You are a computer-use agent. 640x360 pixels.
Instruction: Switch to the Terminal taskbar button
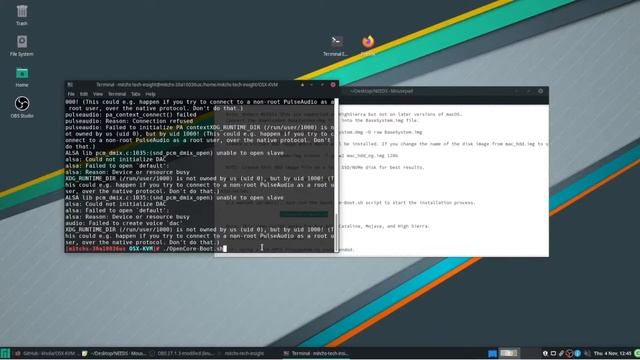point(315,353)
